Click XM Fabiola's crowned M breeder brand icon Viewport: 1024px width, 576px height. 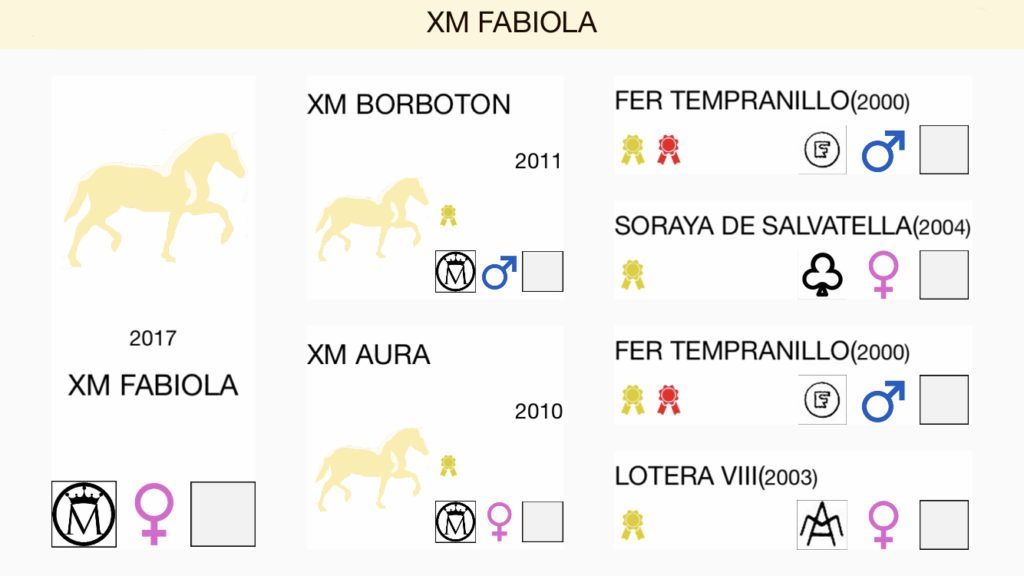tap(84, 514)
